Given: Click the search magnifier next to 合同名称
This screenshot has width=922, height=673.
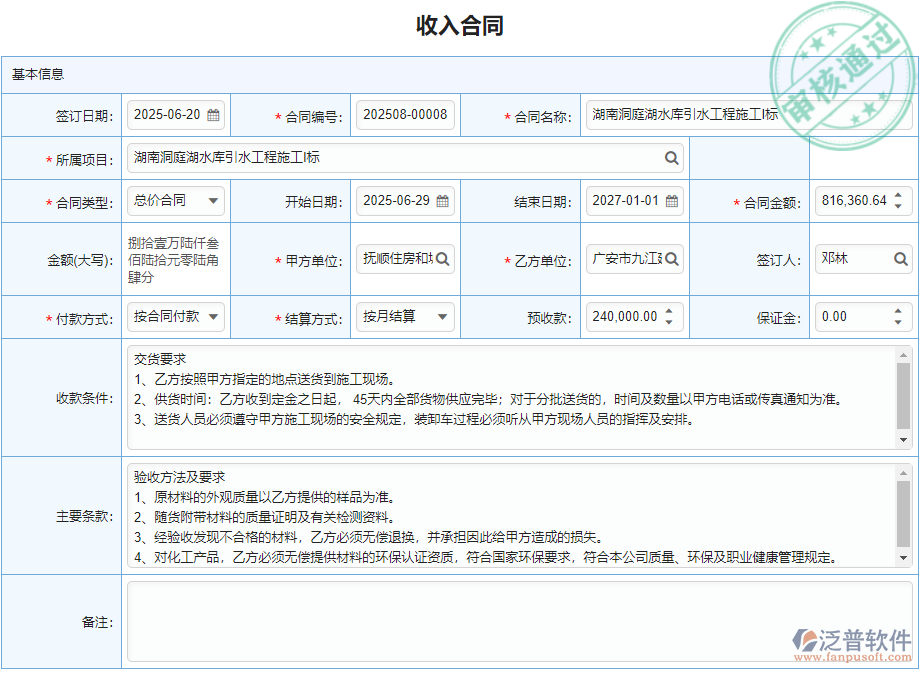Looking at the screenshot, I should pos(899,114).
